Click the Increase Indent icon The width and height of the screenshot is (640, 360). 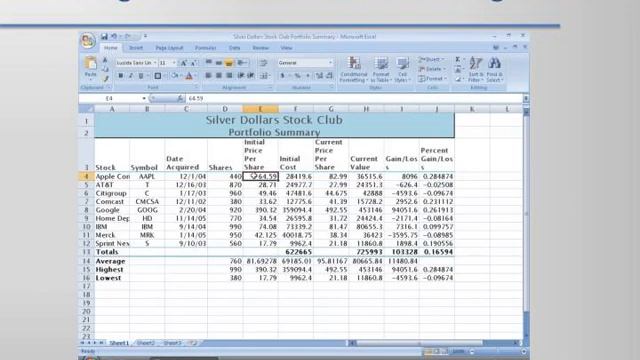(251, 76)
